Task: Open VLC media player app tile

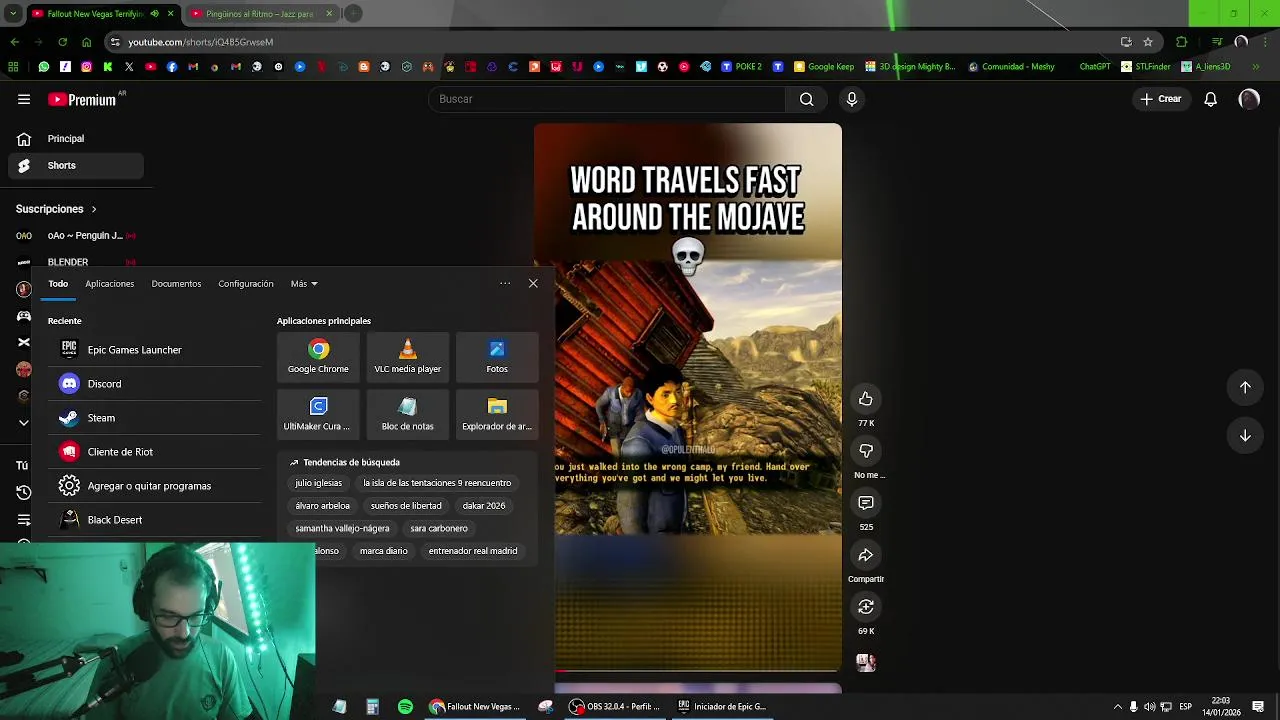Action: (407, 357)
